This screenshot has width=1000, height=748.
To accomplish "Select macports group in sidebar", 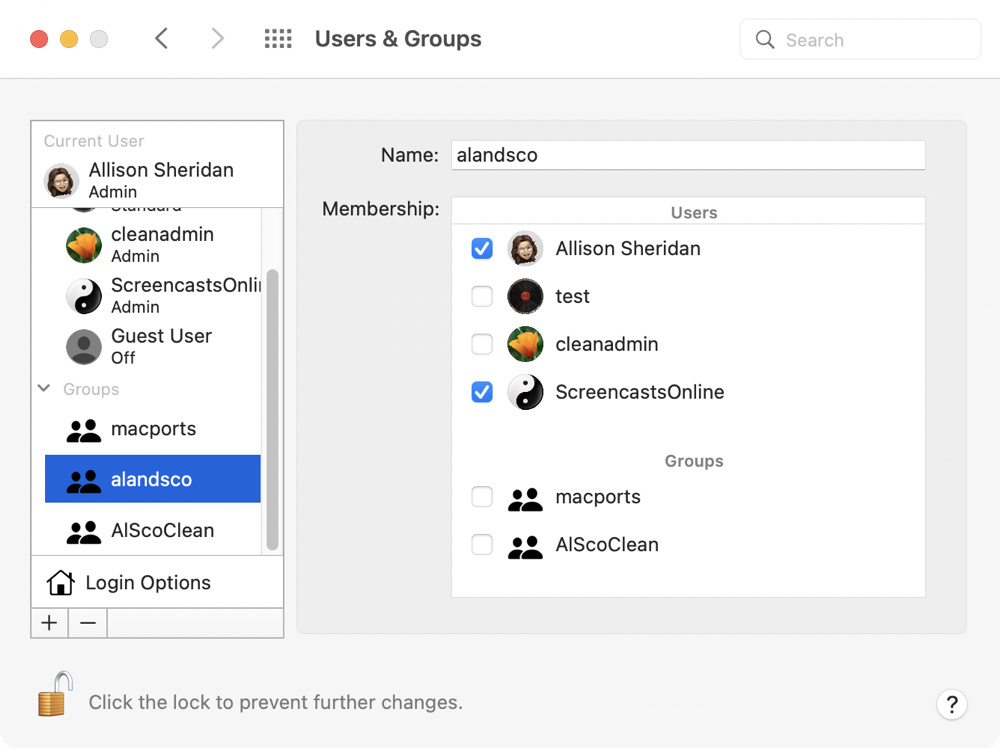I will 152,430.
